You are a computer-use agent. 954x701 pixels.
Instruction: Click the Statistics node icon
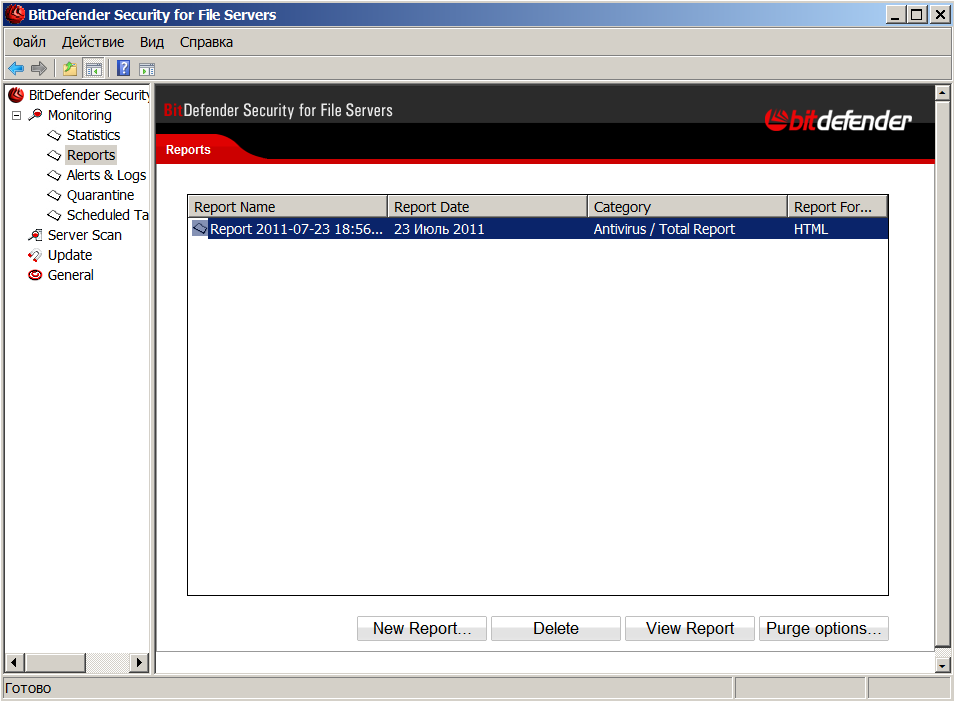pyautogui.click(x=54, y=135)
